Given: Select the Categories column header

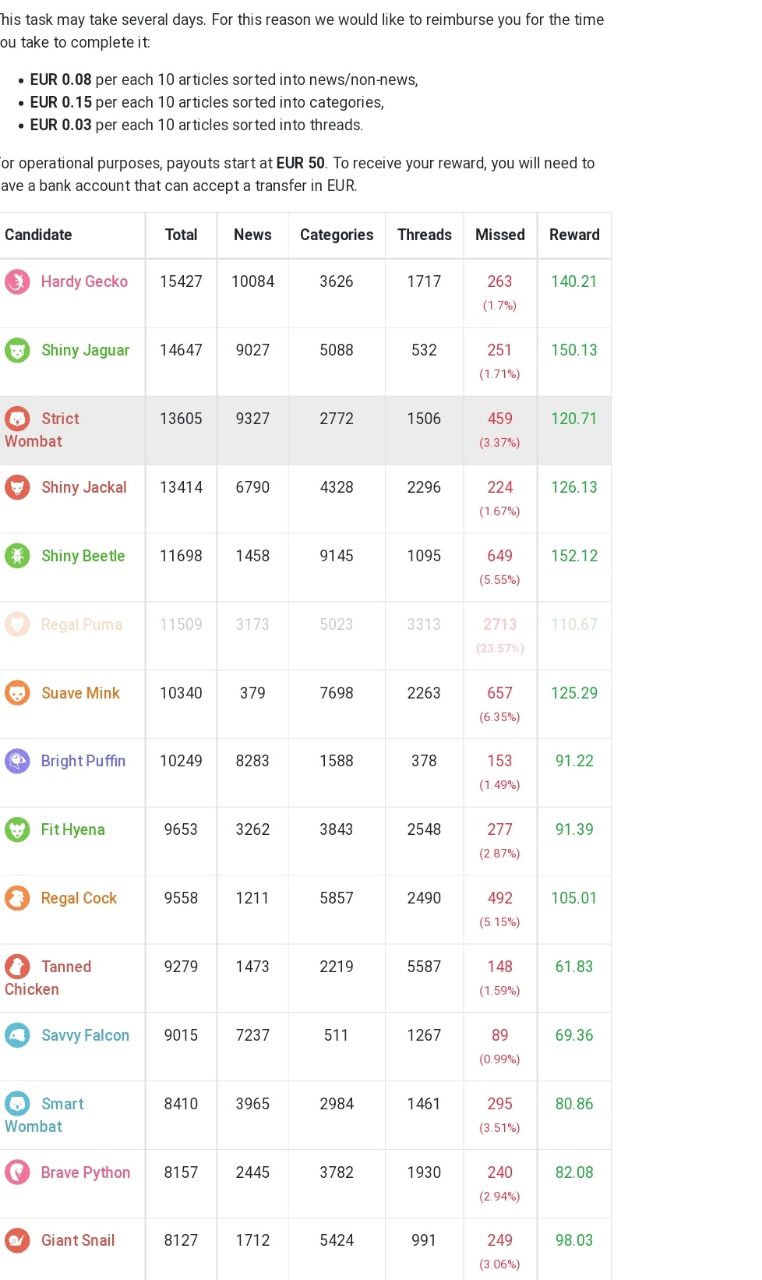Looking at the screenshot, I should [336, 235].
